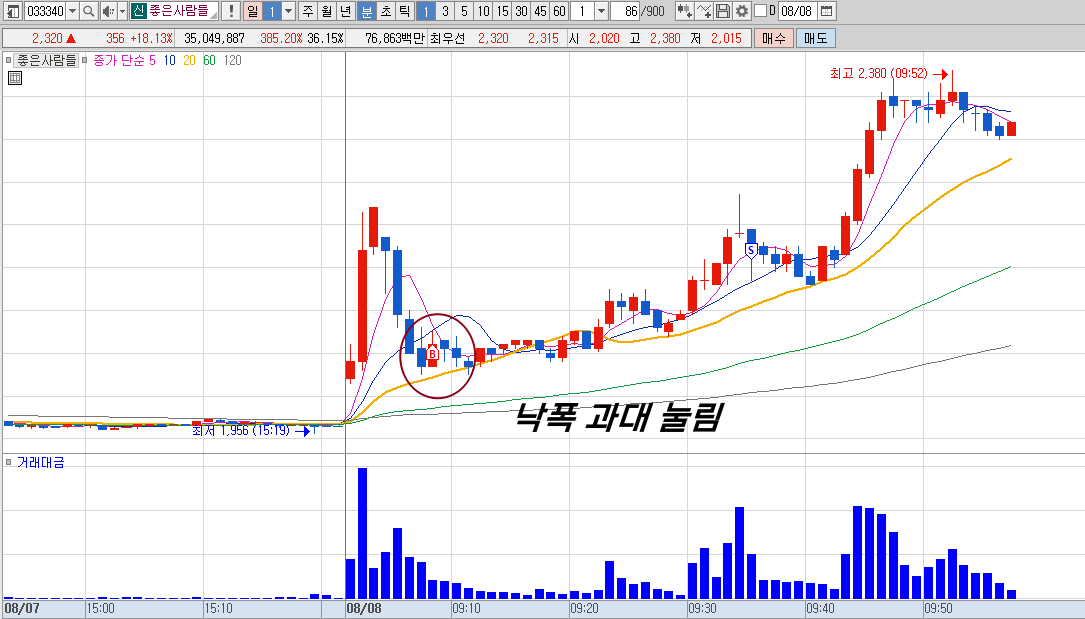Click the small square beside 거래대금 label
This screenshot has width=1085, height=619.
click(8, 462)
